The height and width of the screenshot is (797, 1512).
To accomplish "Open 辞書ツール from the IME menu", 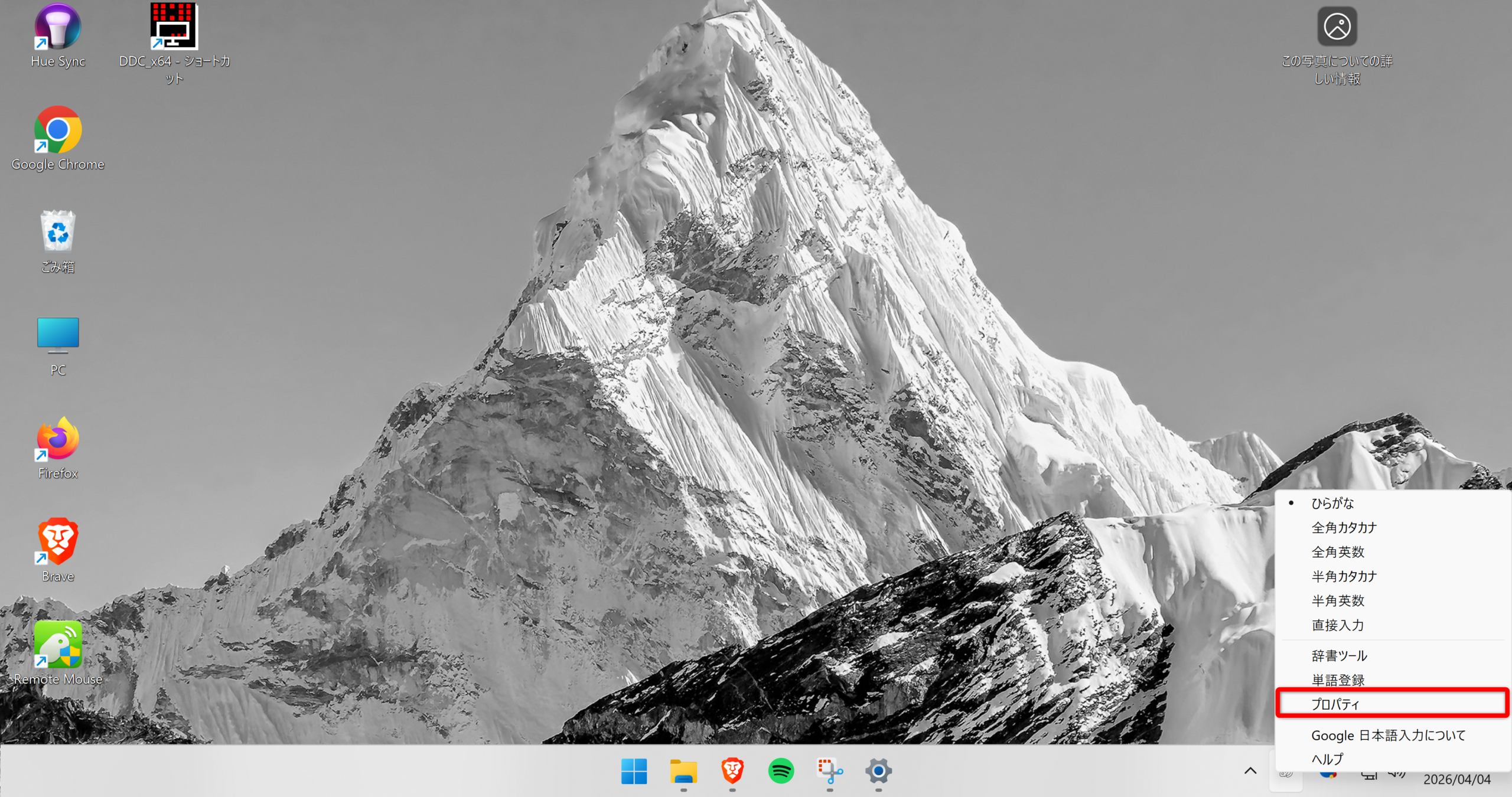I will pos(1339,656).
